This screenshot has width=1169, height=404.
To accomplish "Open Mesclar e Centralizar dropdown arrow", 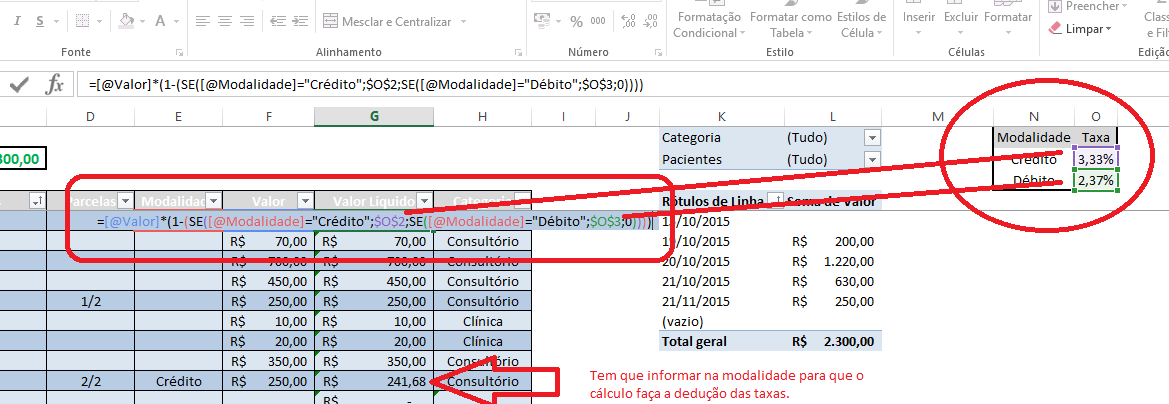I will pyautogui.click(x=464, y=22).
